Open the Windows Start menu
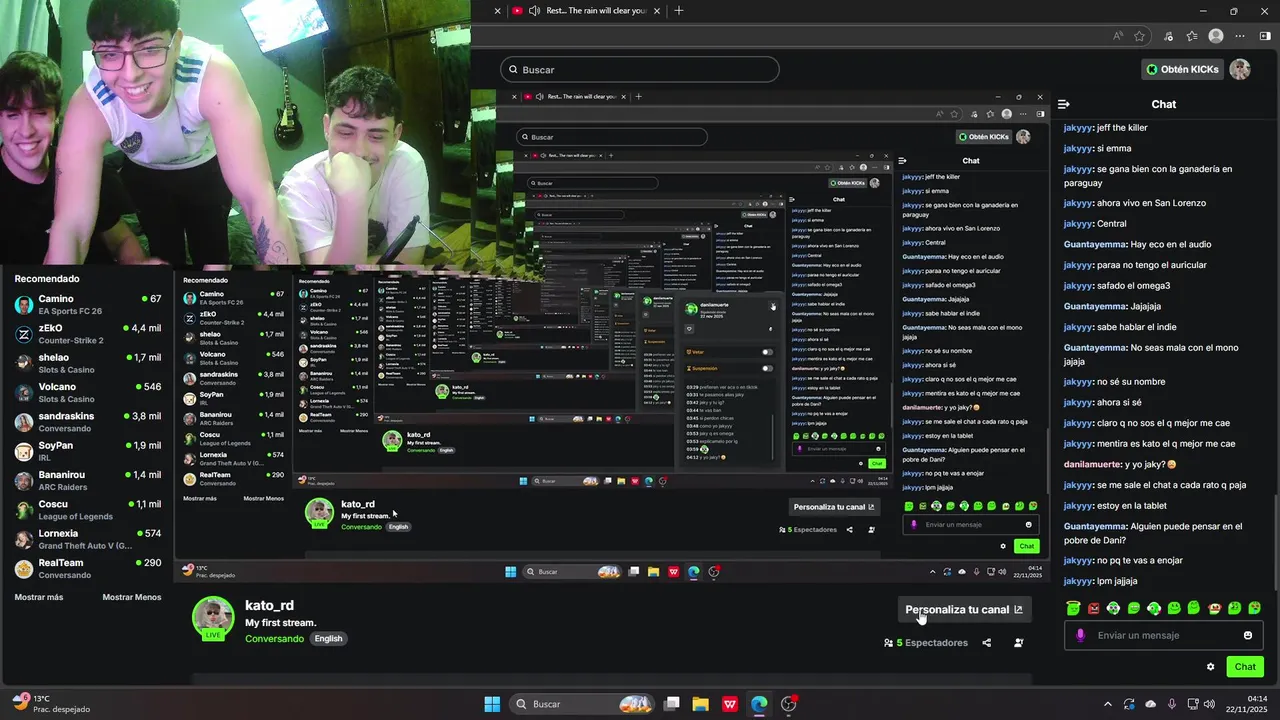Viewport: 1280px width, 720px height. pyautogui.click(x=492, y=704)
